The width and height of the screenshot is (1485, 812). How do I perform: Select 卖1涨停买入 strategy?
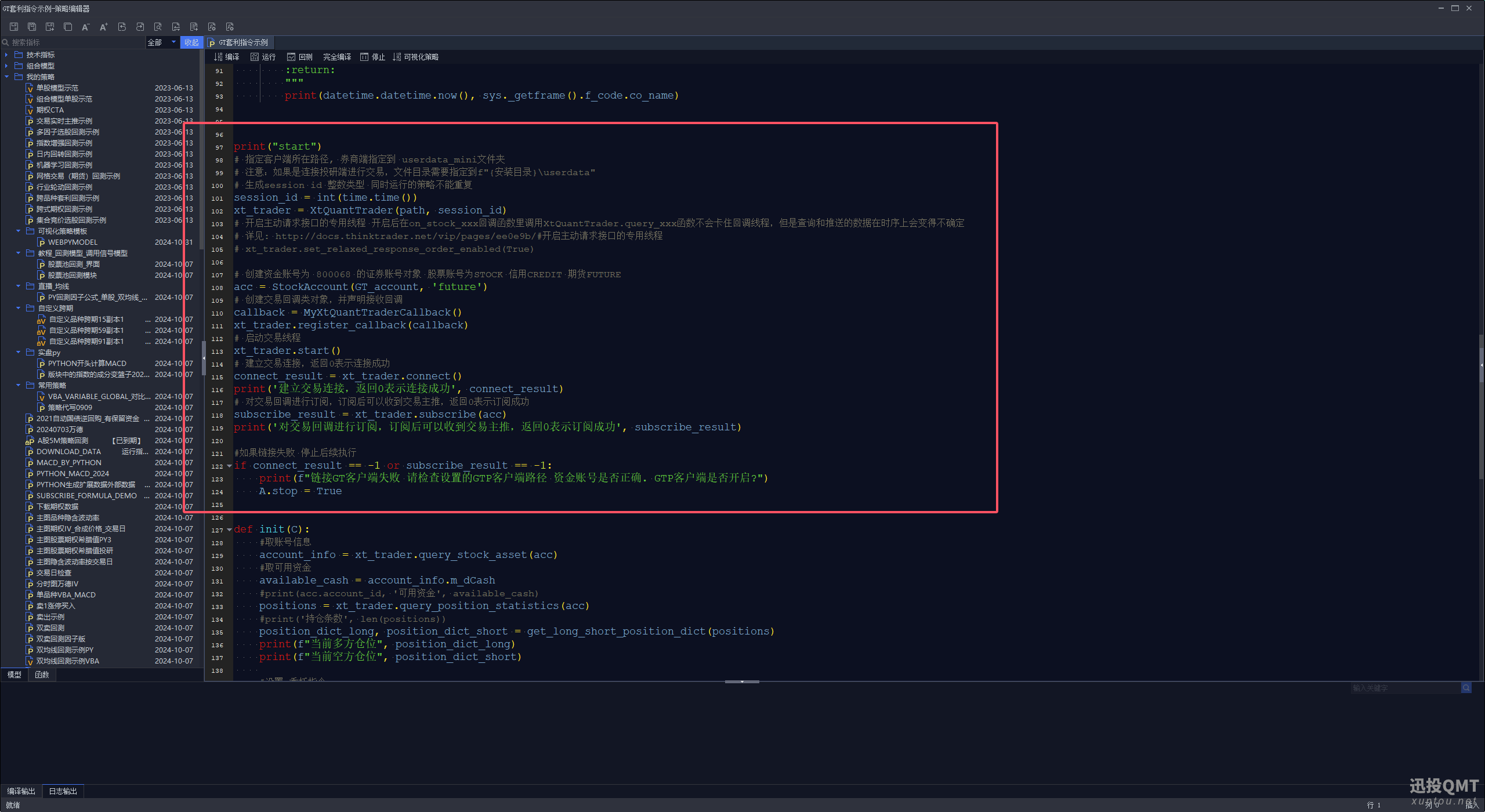click(56, 606)
